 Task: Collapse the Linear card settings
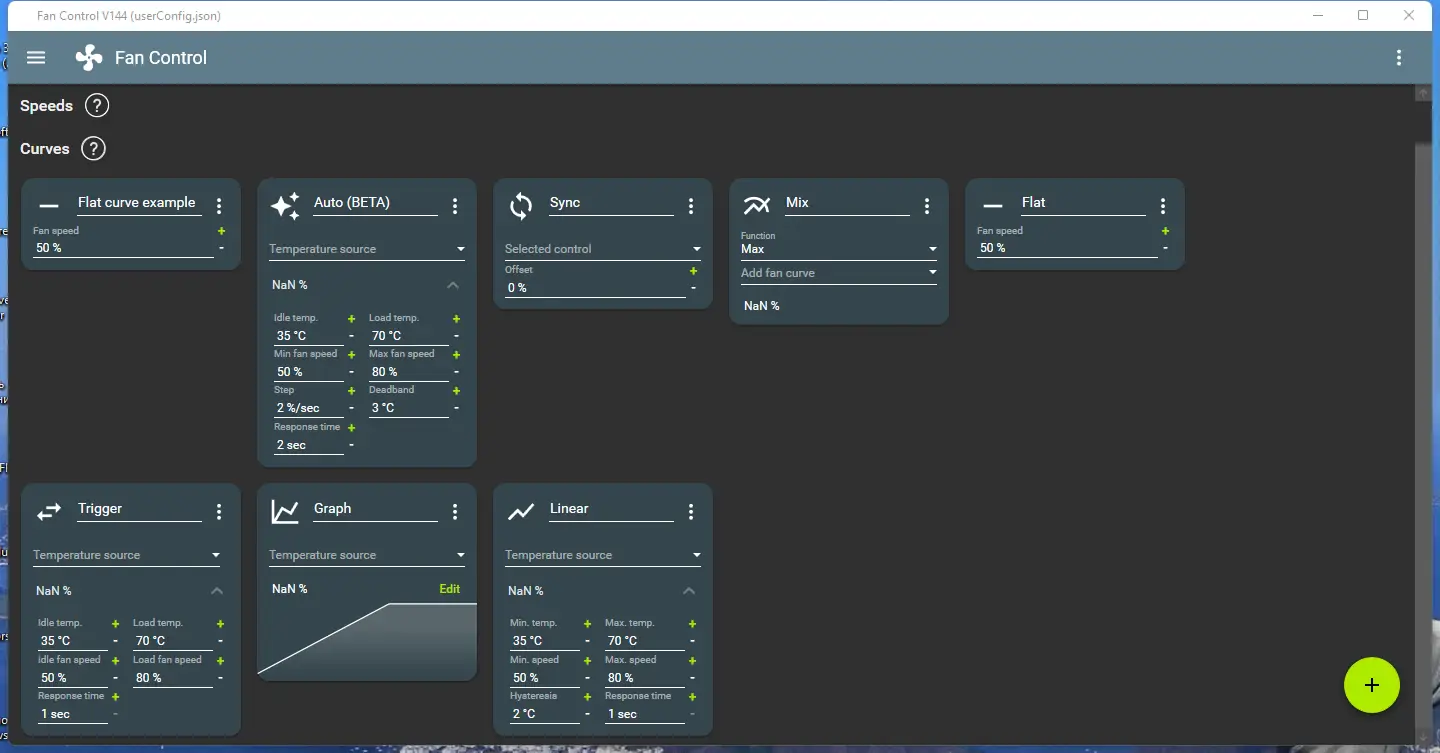point(689,591)
